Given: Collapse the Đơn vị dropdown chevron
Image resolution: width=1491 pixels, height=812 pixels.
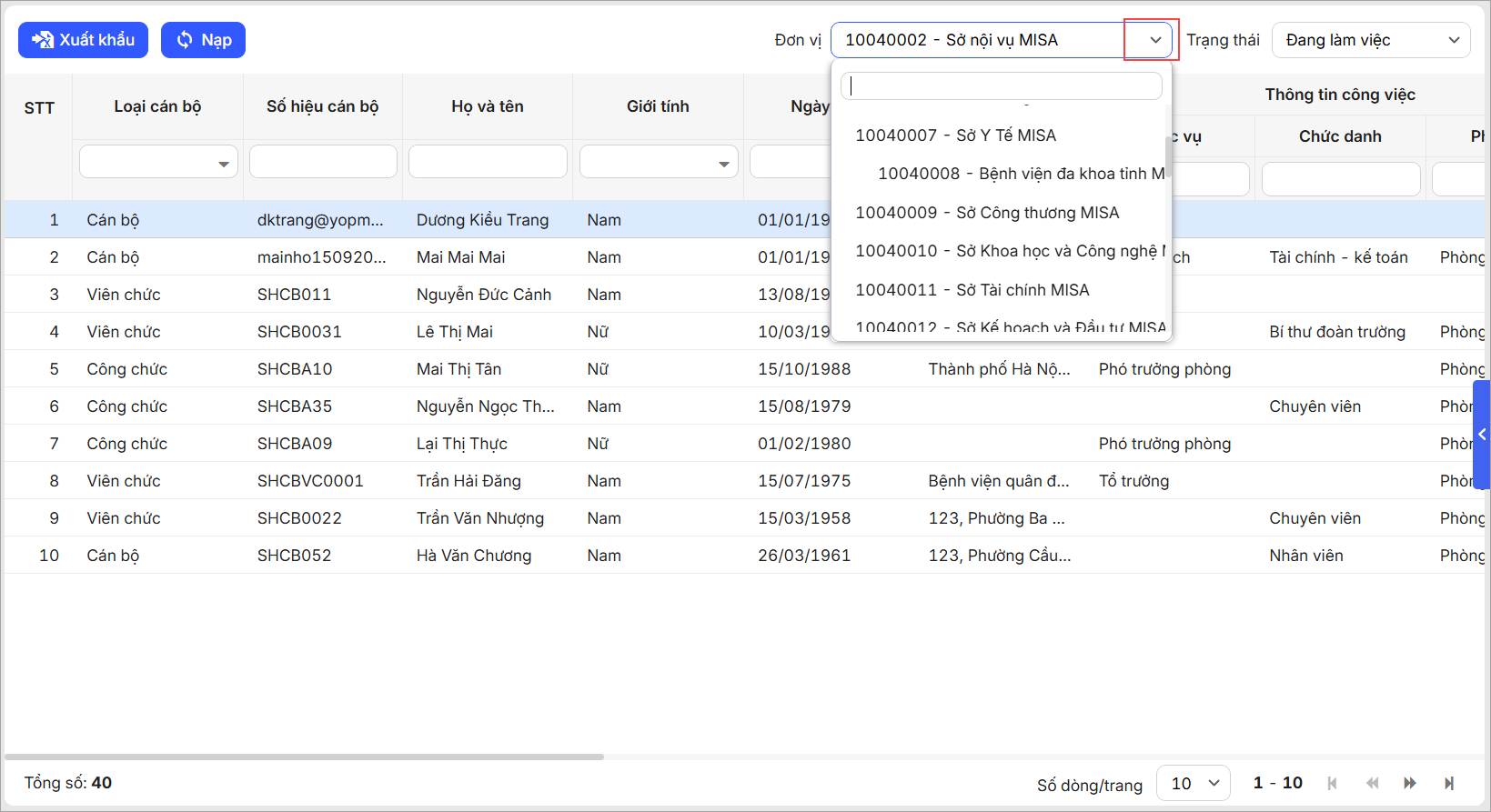Looking at the screenshot, I should pos(1154,40).
